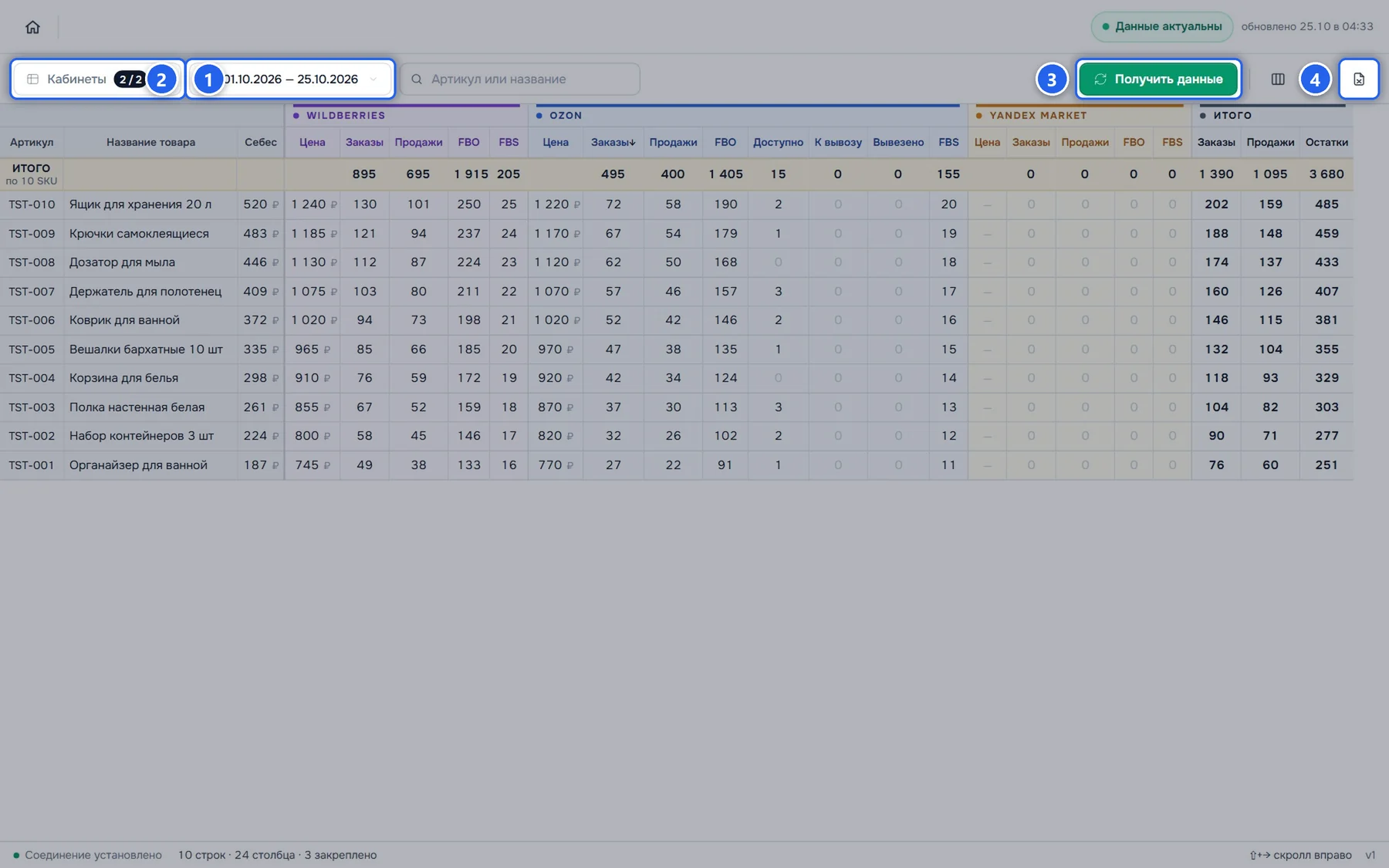Click the search magnifier icon
This screenshot has height=868, width=1389.
pos(417,79)
